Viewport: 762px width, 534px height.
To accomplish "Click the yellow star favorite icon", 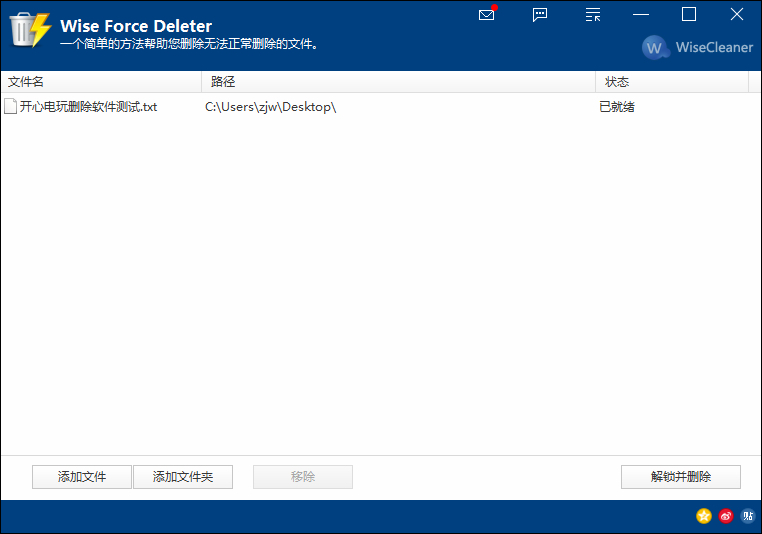I will tap(704, 516).
